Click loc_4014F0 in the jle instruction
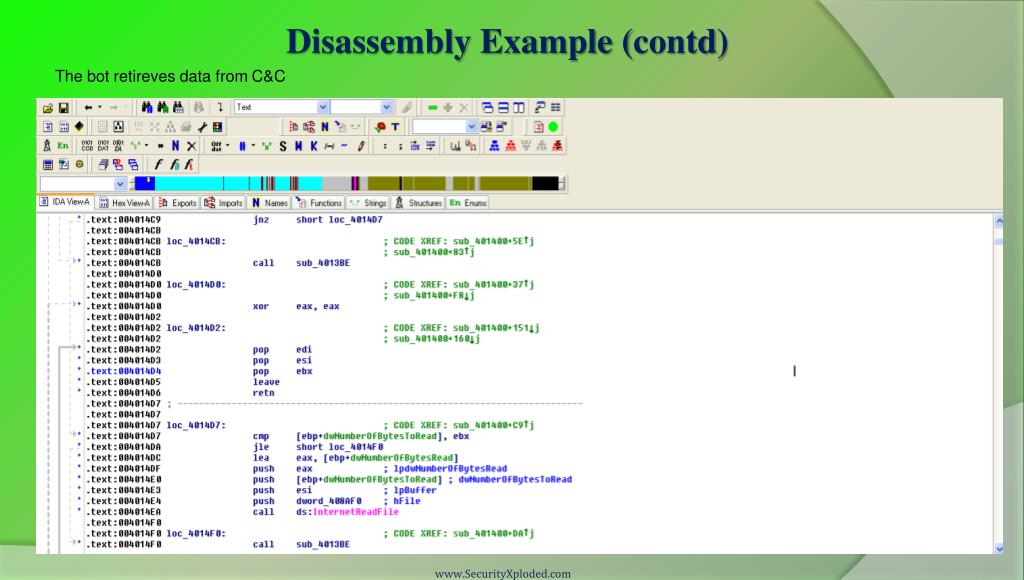 pos(355,447)
